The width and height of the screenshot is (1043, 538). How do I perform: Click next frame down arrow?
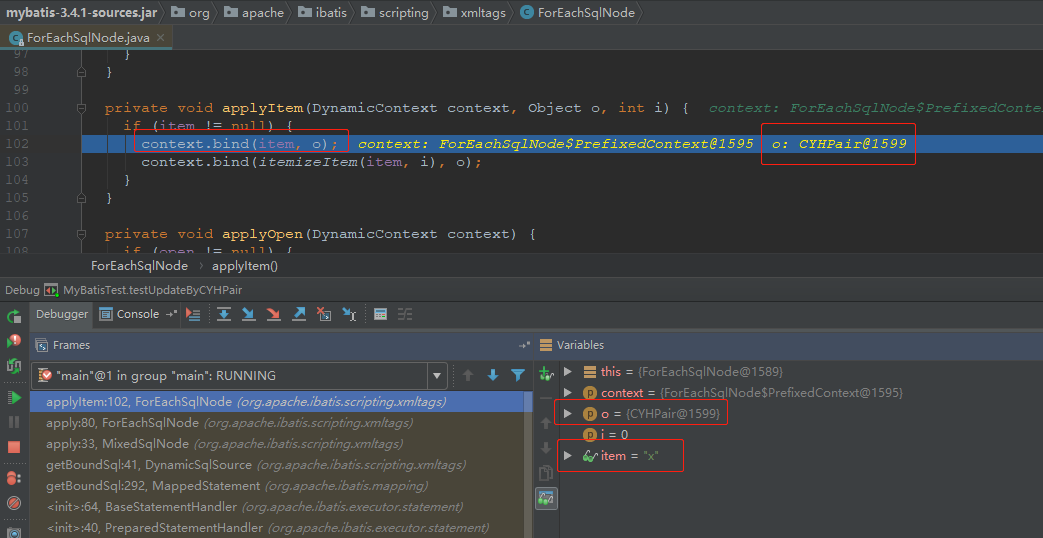pos(493,376)
